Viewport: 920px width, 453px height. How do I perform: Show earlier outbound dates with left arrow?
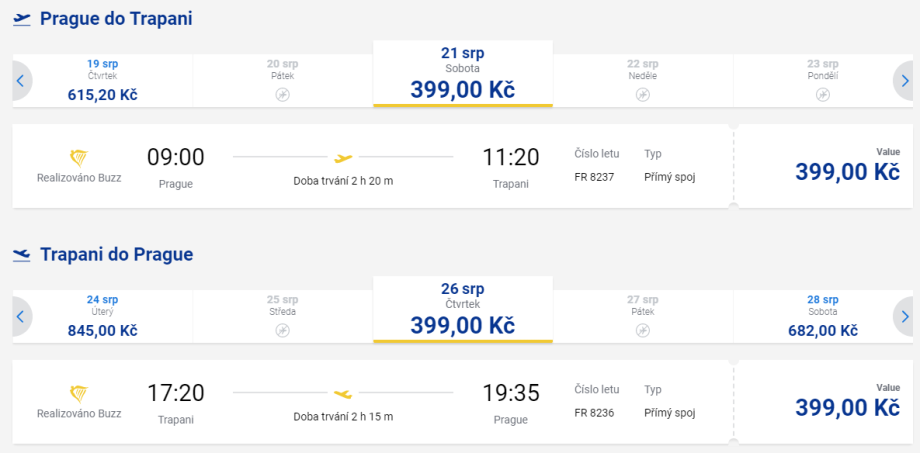[20, 81]
